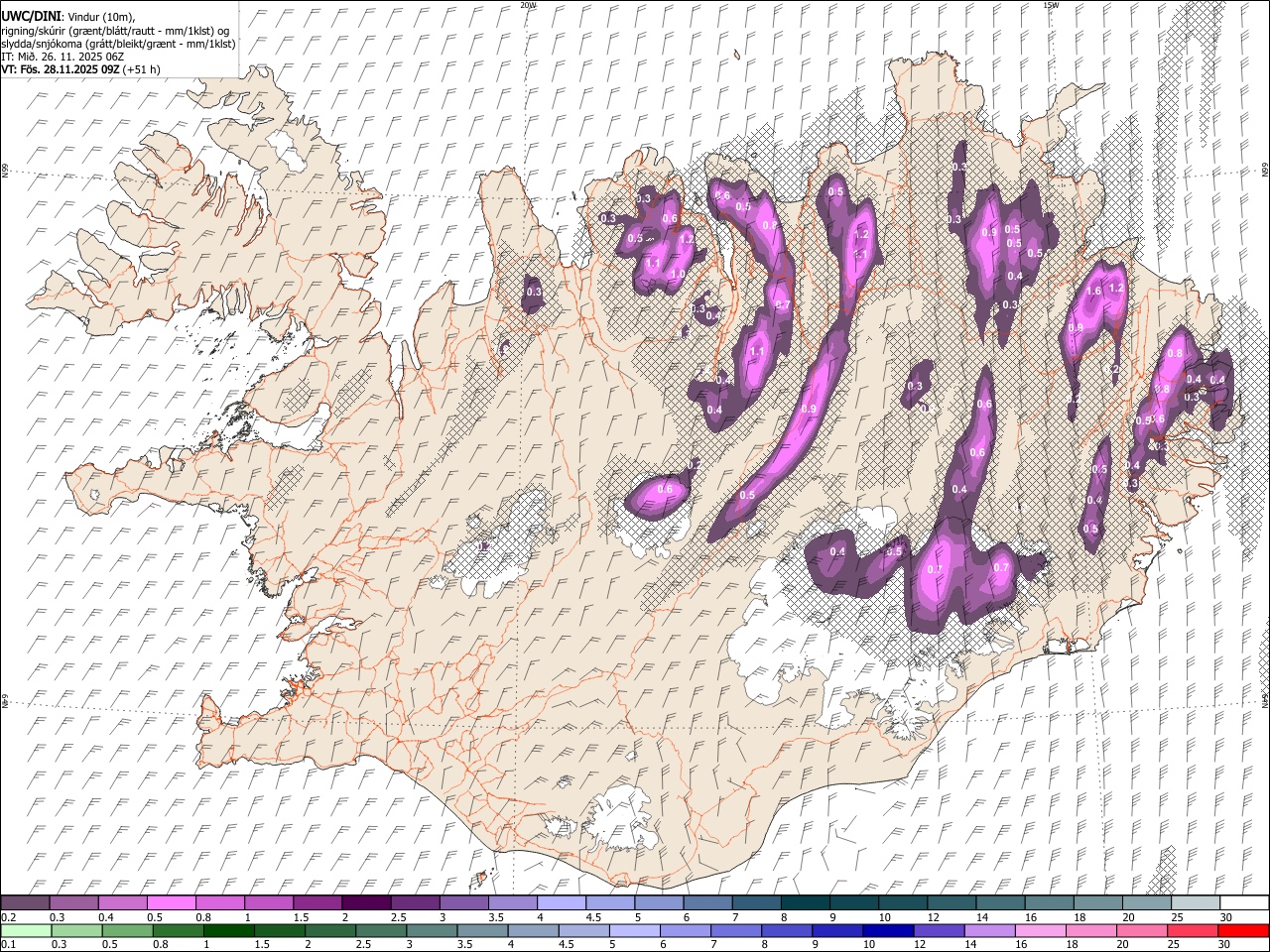This screenshot has height=952, width=1270.
Task: Pick the dusky purple 0.2 swatch in upper legend
Action: coord(25,902)
